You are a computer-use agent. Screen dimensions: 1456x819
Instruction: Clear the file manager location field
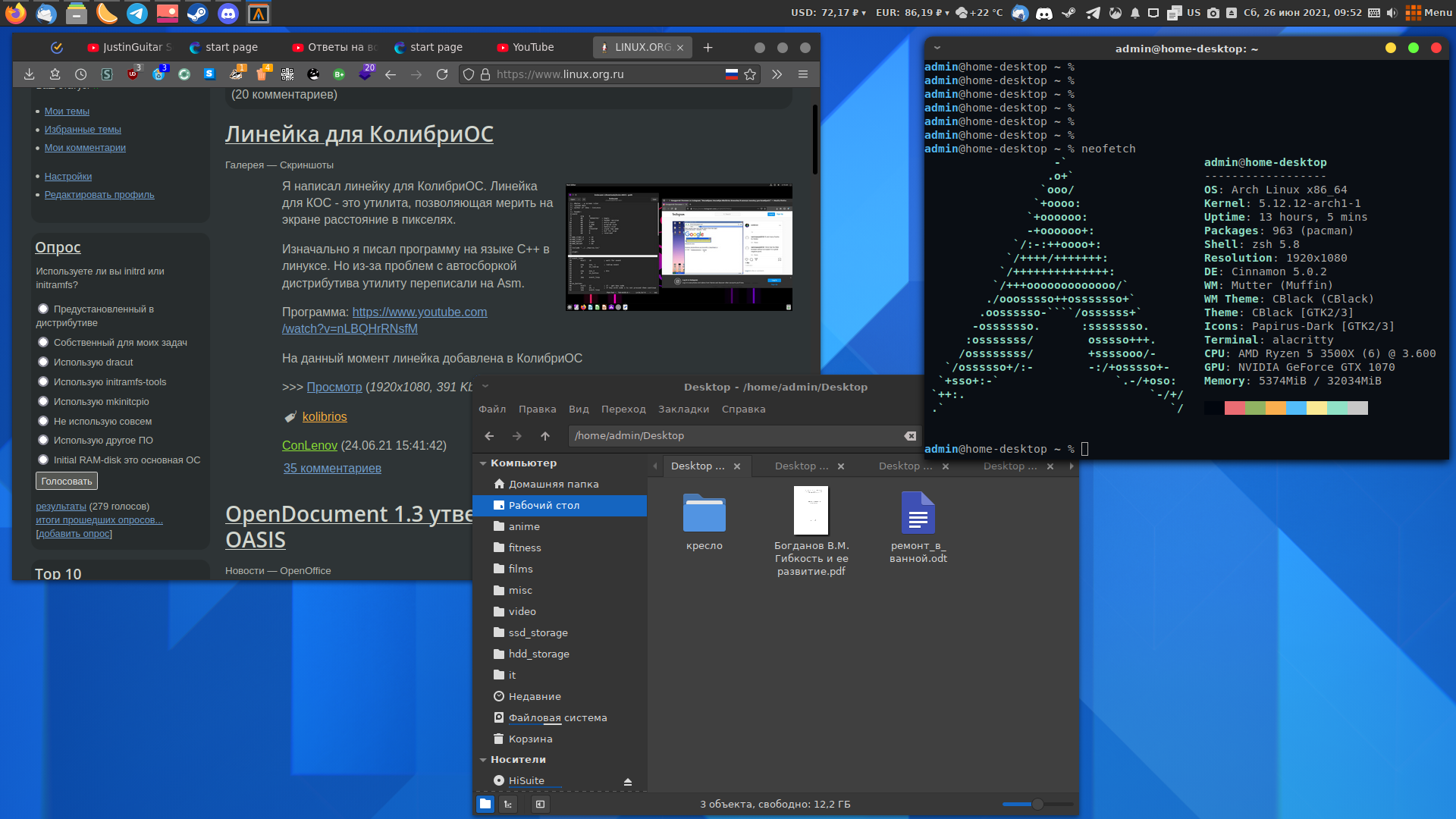pos(910,436)
